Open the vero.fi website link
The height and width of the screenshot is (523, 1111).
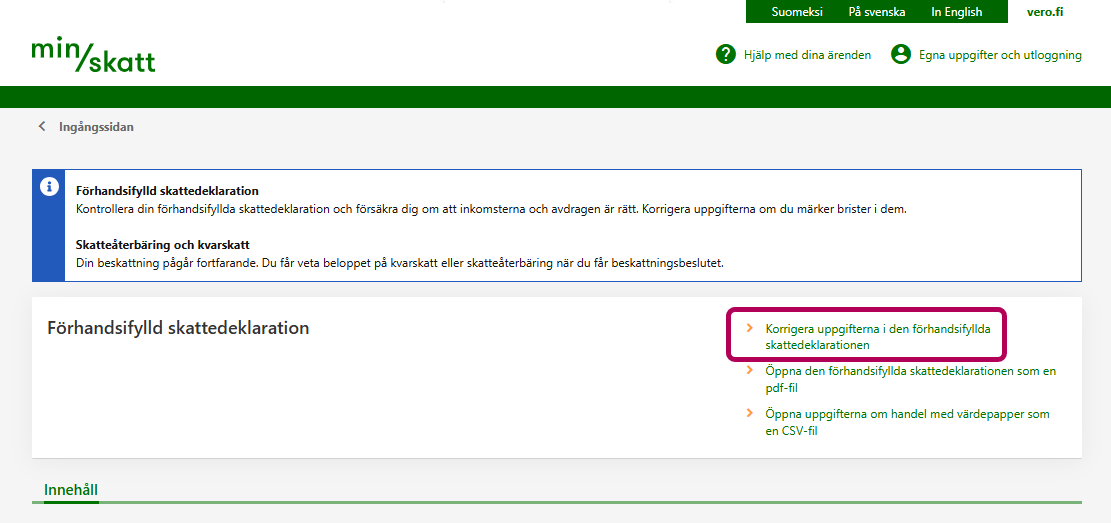click(1044, 12)
